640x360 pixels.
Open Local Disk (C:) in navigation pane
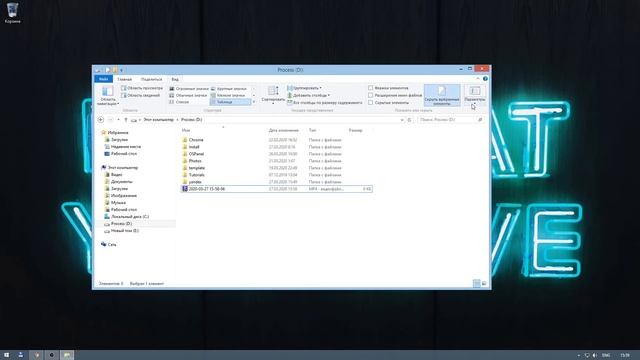pyautogui.click(x=129, y=216)
